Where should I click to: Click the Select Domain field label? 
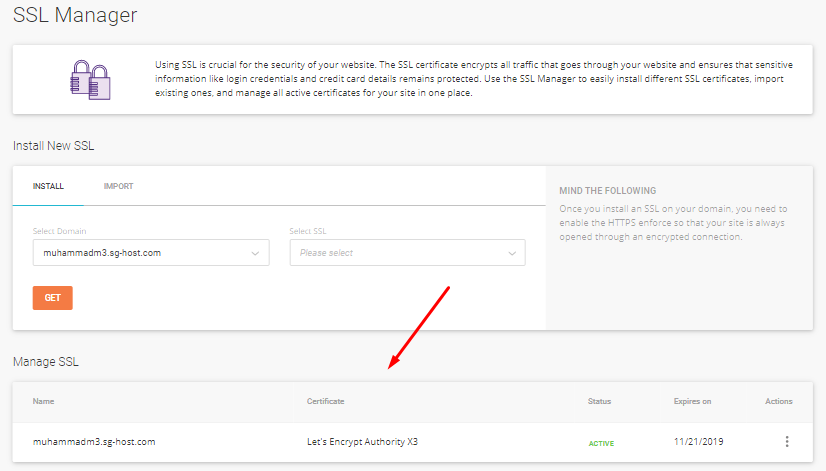[x=60, y=231]
